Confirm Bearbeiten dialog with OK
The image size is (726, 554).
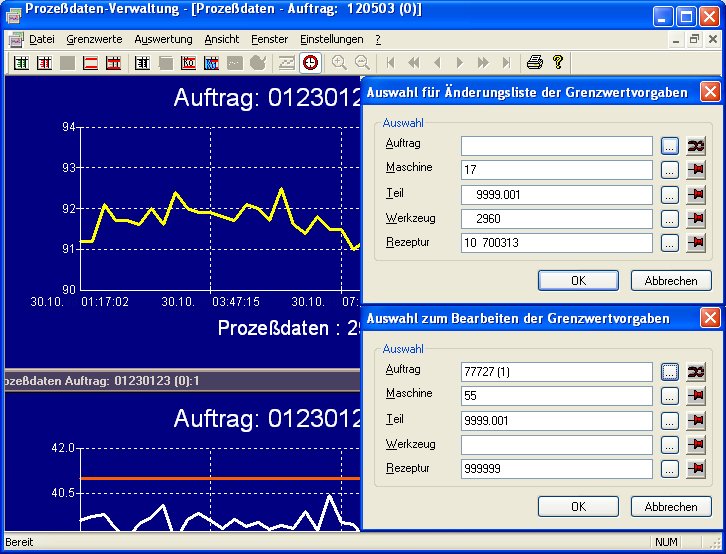click(x=578, y=507)
